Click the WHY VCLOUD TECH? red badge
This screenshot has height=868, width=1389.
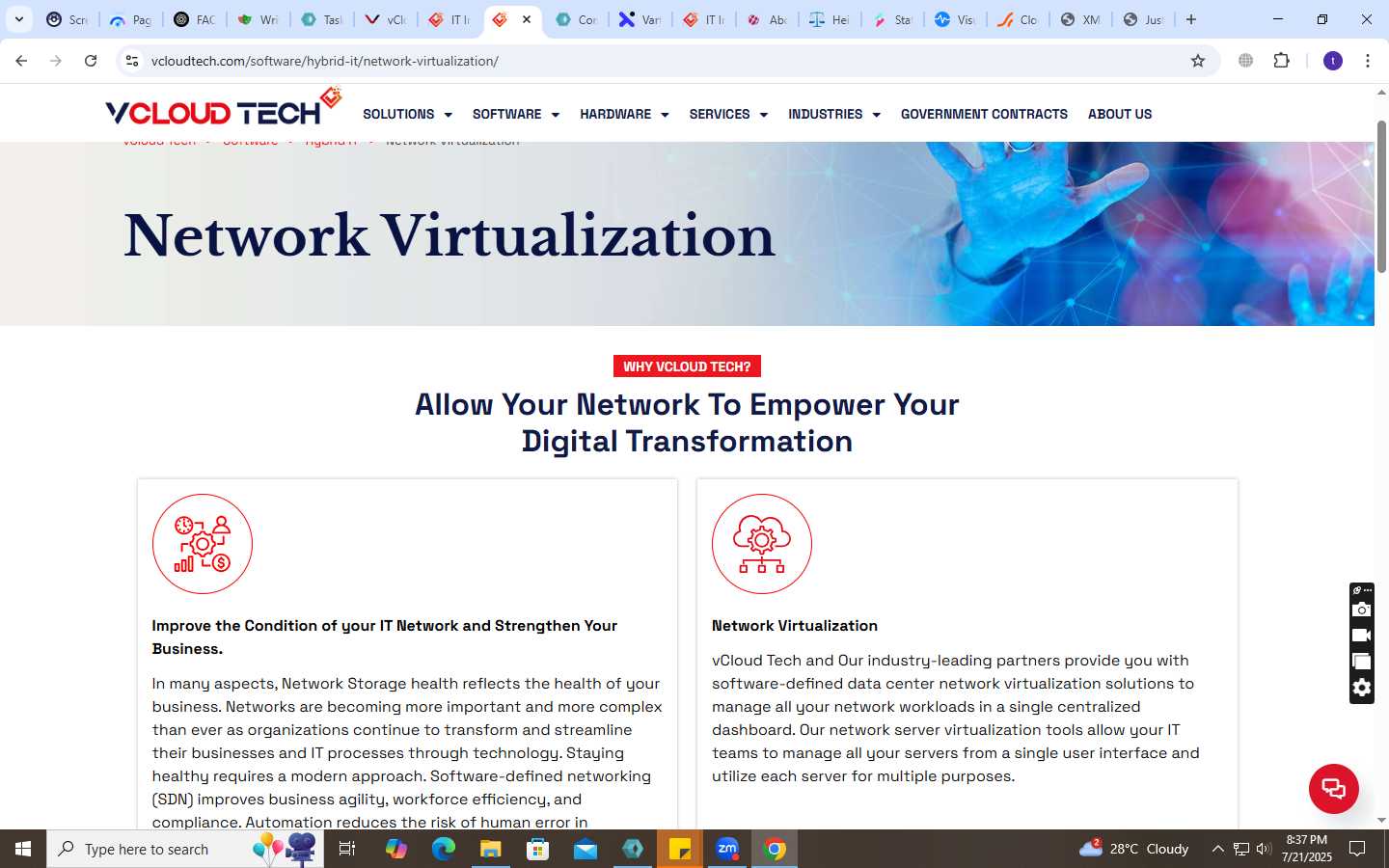coord(687,366)
